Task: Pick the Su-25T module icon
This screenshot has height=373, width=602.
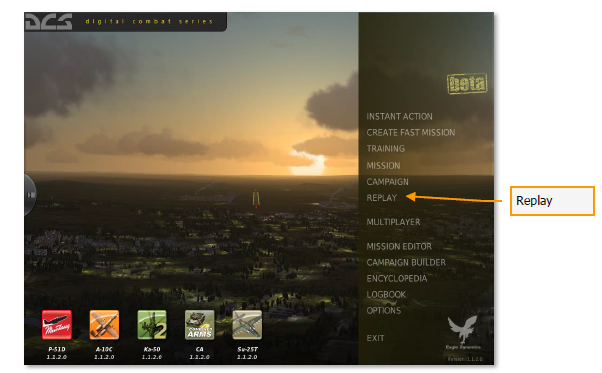Action: (247, 325)
